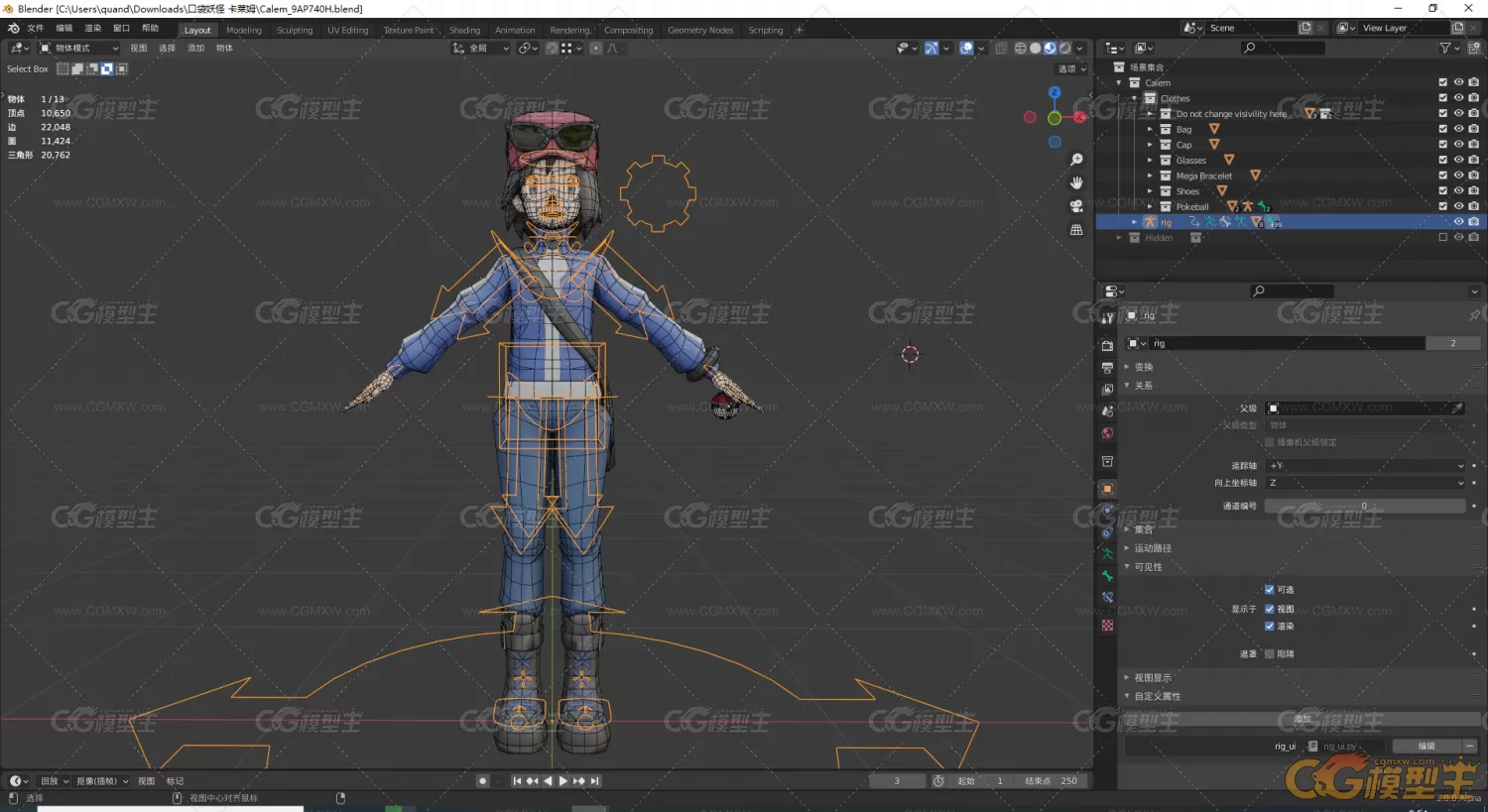This screenshot has width=1488, height=812.
Task: Collapse the Clothes collection
Action: coord(1134,98)
